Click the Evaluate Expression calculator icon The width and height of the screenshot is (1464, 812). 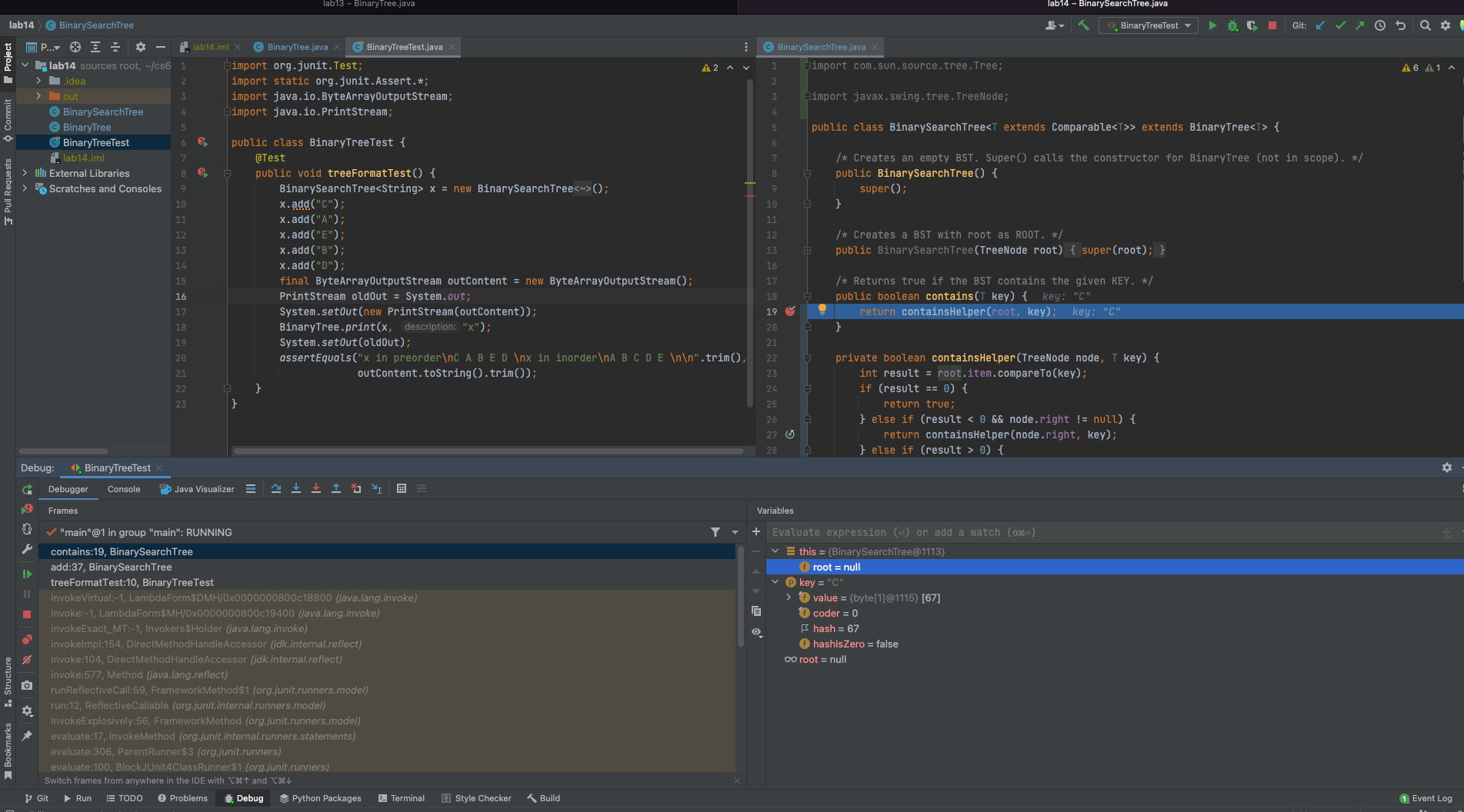pyautogui.click(x=401, y=488)
